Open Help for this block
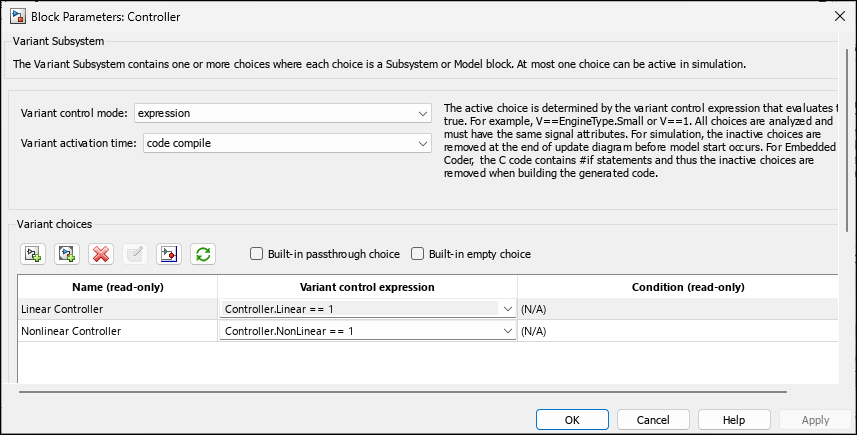The height and width of the screenshot is (435, 857). (733, 420)
